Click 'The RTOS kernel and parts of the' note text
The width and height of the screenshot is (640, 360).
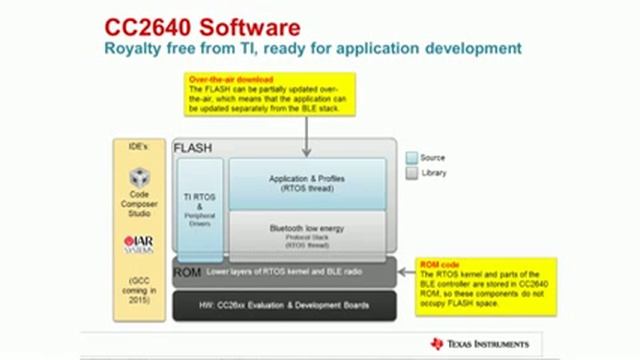[x=484, y=289]
